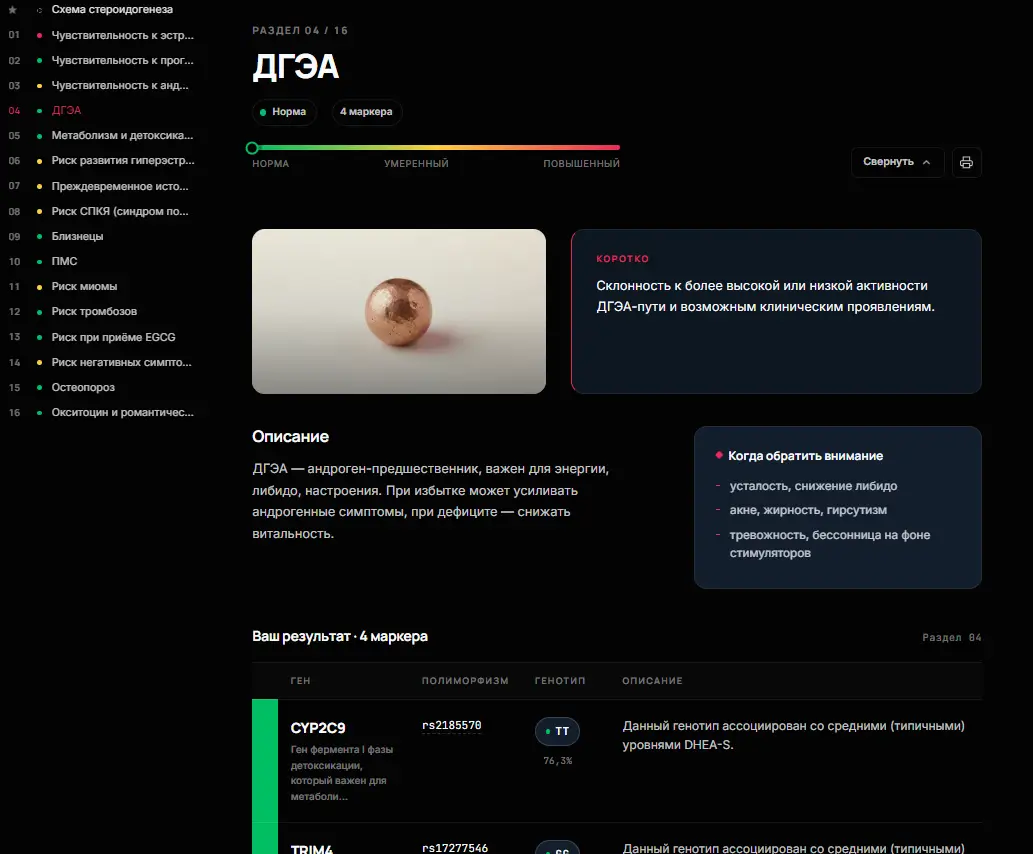
Task: Open section 07 Преждевременное исто...
Action: click(120, 186)
